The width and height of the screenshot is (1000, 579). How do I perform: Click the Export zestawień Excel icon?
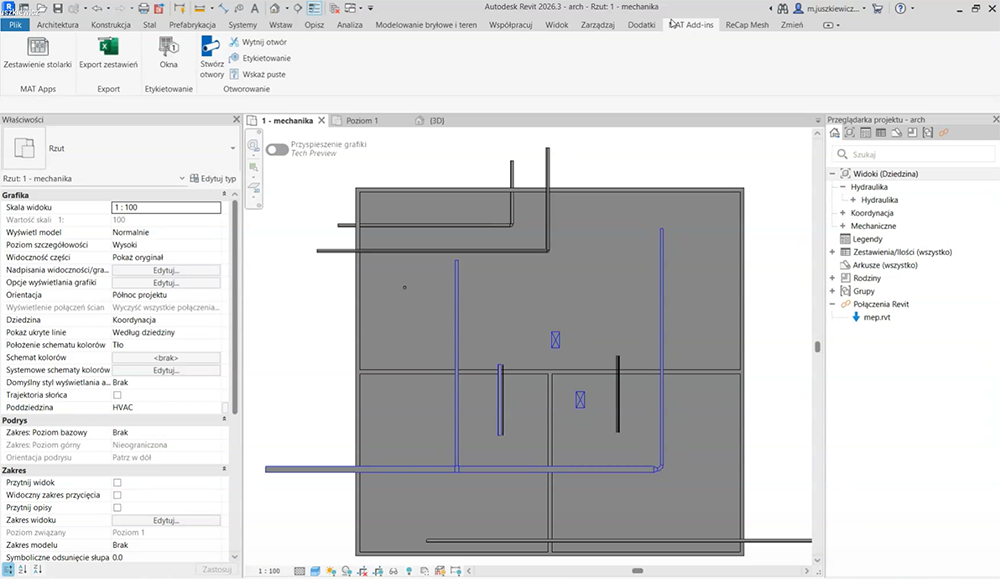pyautogui.click(x=108, y=48)
